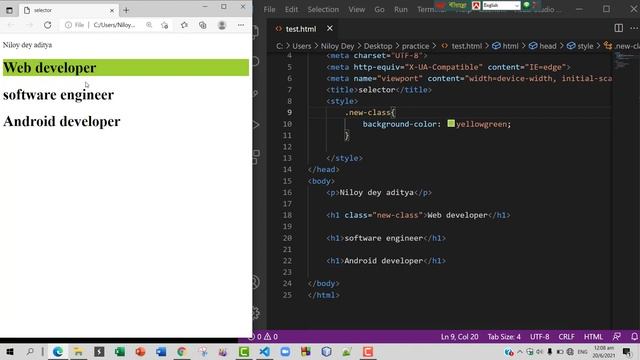The image size is (640, 360).
Task: Close the selector browser tab
Action: [x=112, y=10]
